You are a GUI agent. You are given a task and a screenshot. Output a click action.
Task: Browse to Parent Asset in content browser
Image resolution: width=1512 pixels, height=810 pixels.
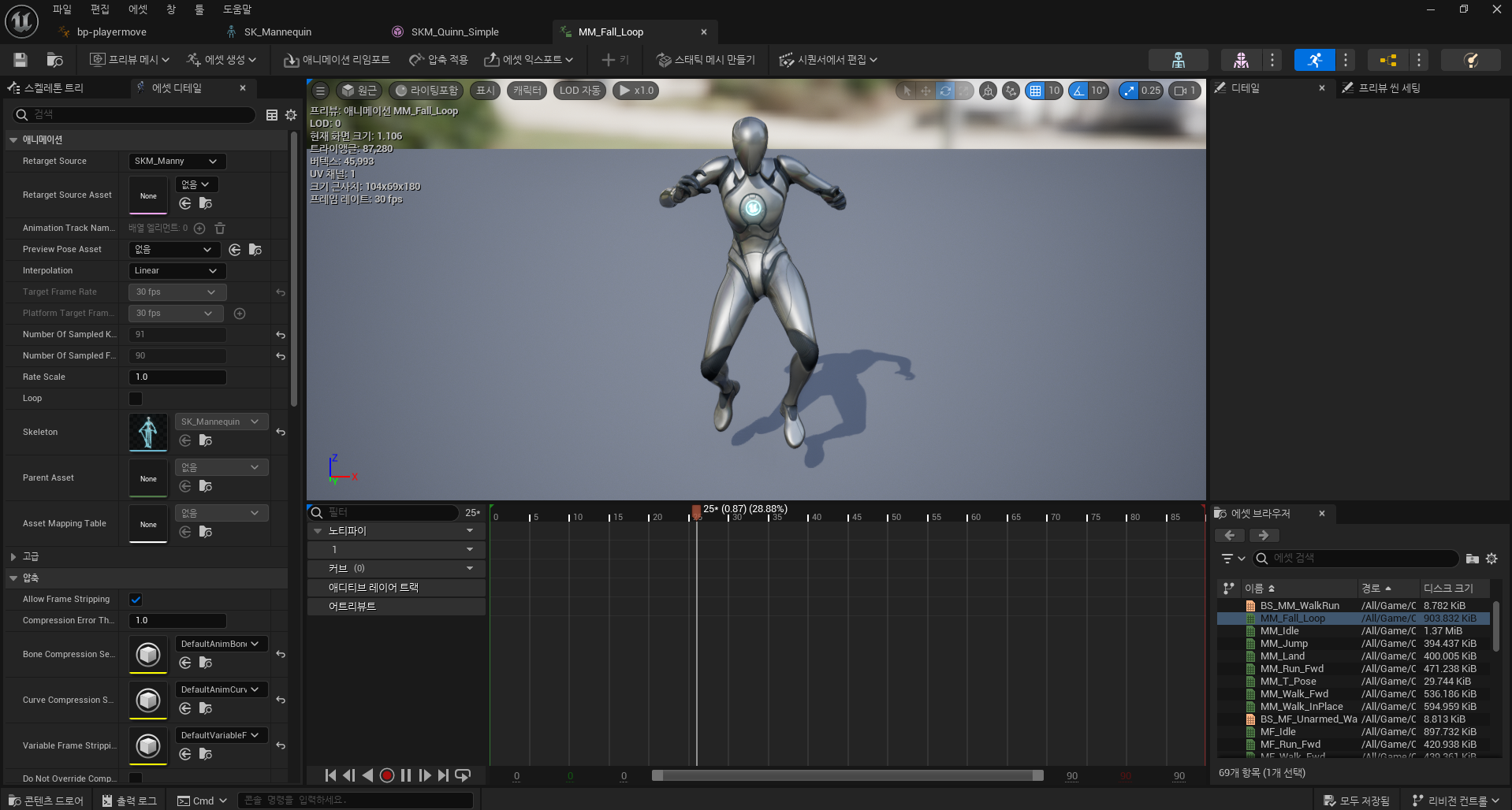[x=206, y=486]
